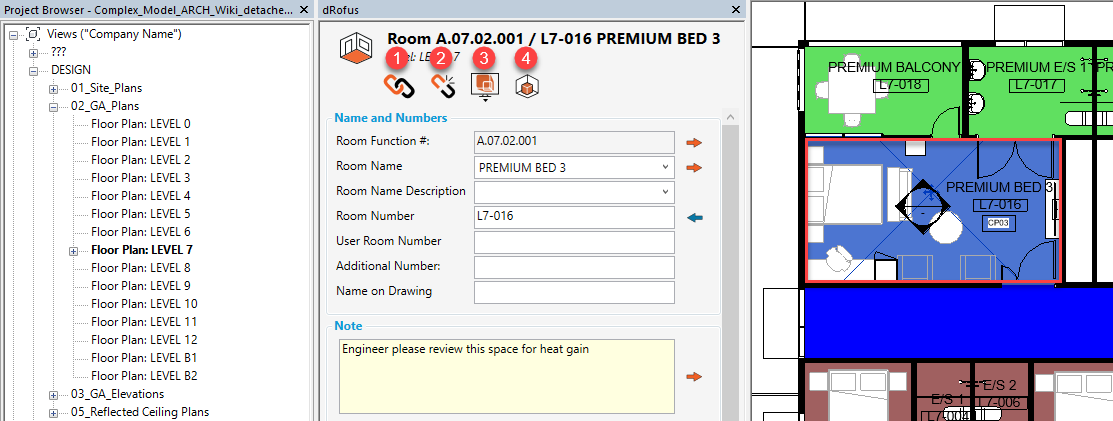Click the User Room Number field
The image size is (1113, 421).
click(574, 243)
